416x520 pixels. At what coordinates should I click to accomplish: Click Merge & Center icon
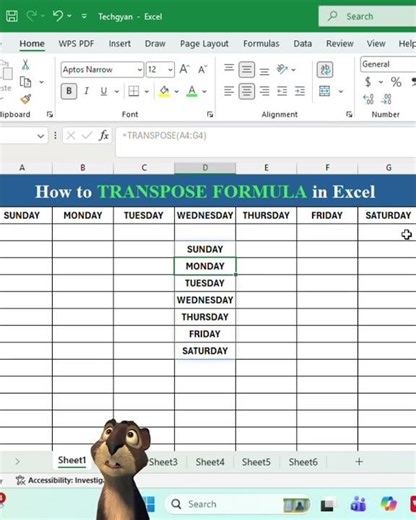[x=325, y=91]
